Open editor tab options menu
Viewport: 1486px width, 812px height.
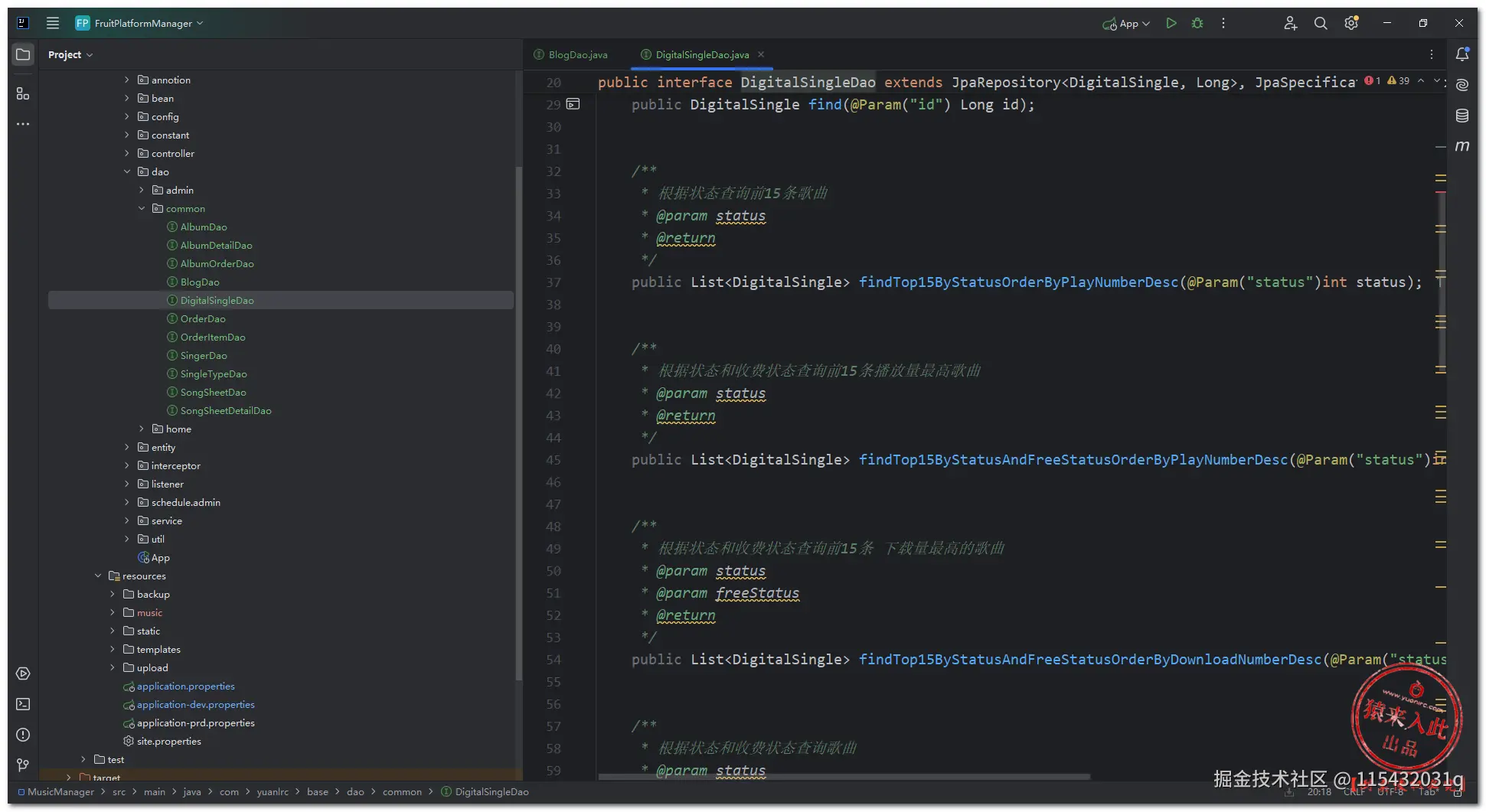[x=1431, y=54]
